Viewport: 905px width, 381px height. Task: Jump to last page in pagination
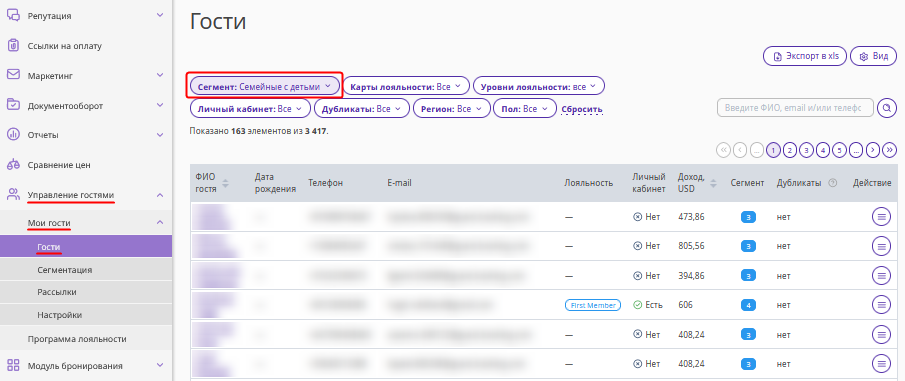890,150
